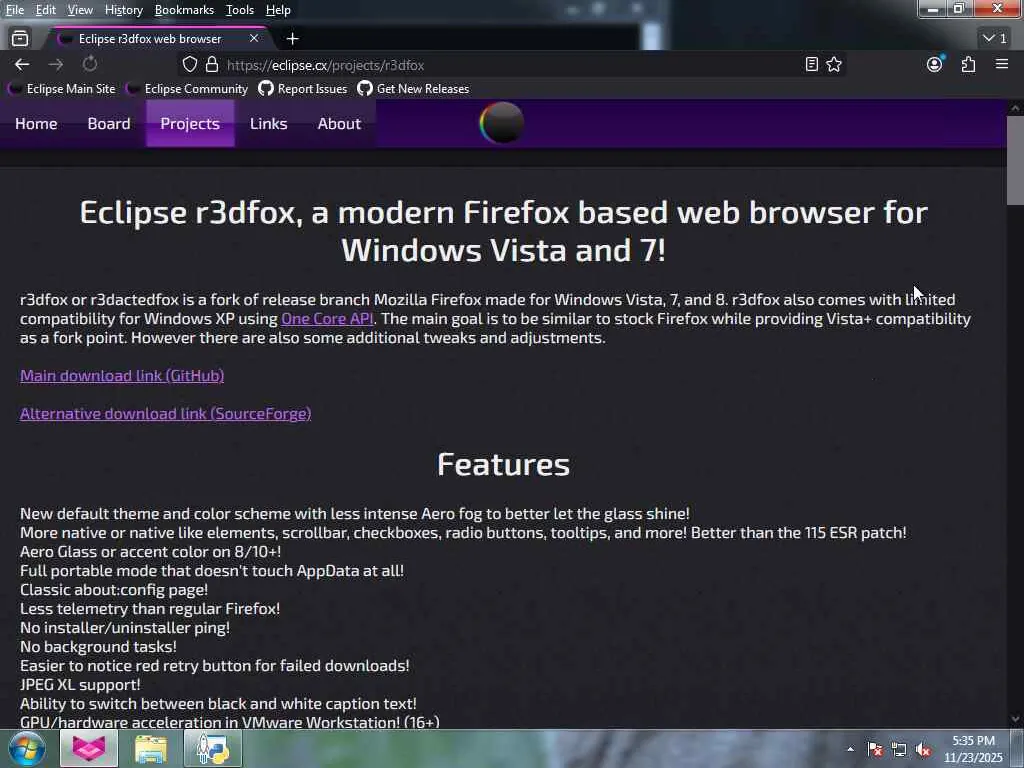1024x768 pixels.
Task: Open the View menu
Action: pos(80,10)
